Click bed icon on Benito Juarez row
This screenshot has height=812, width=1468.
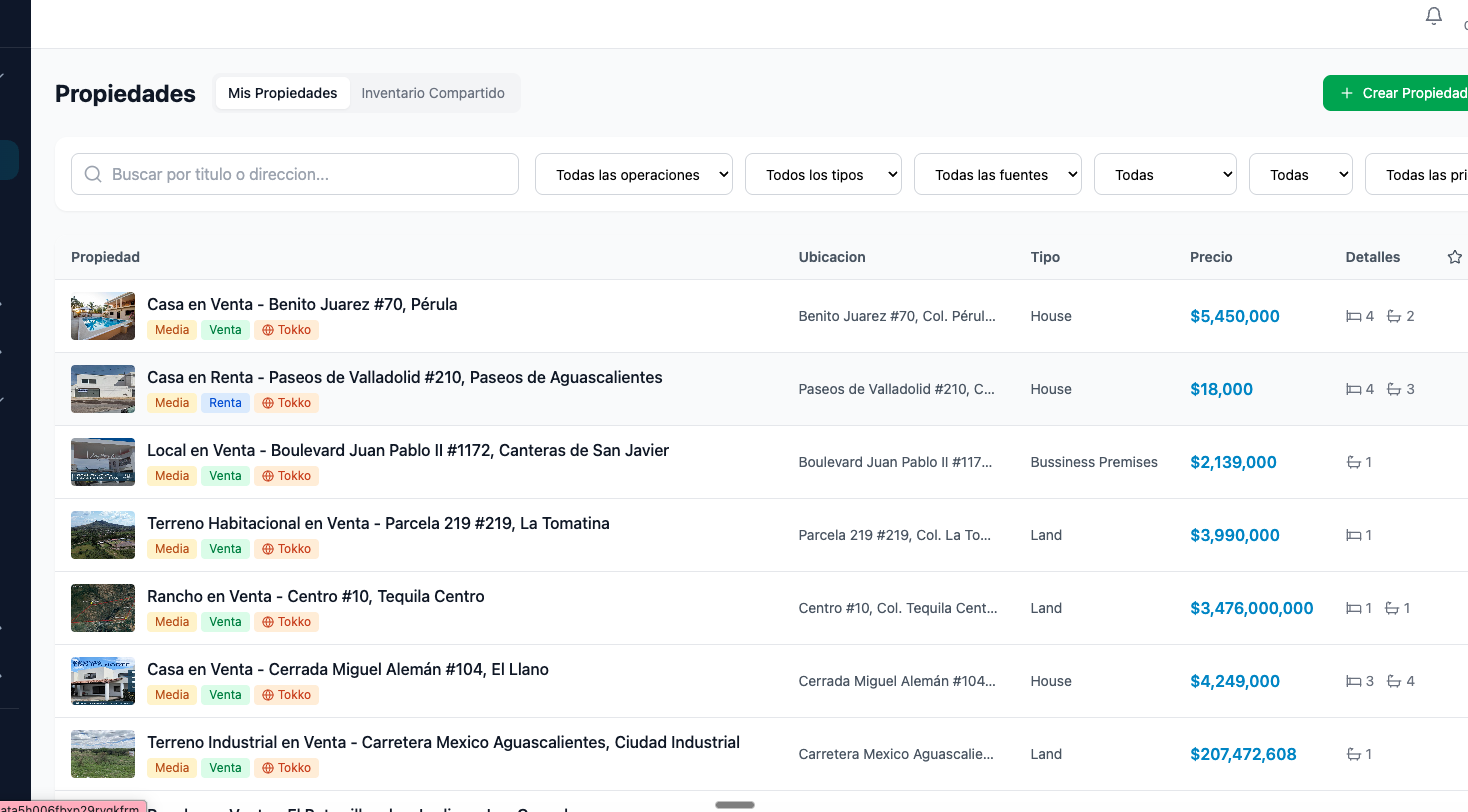click(x=1353, y=316)
